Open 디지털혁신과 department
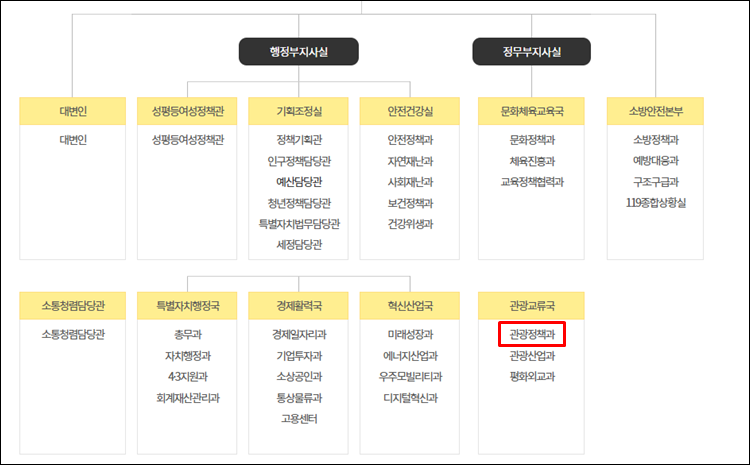 tap(410, 398)
